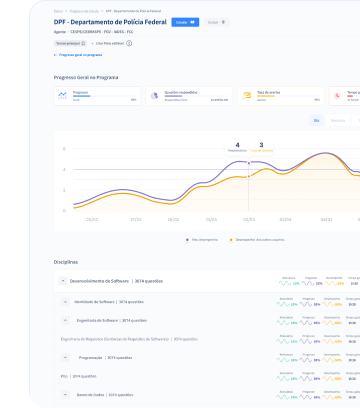Screen dimensions: 360x408
Task: Click orange Desempenho sparkline in Banco de Dados row
Action: (328, 397)
